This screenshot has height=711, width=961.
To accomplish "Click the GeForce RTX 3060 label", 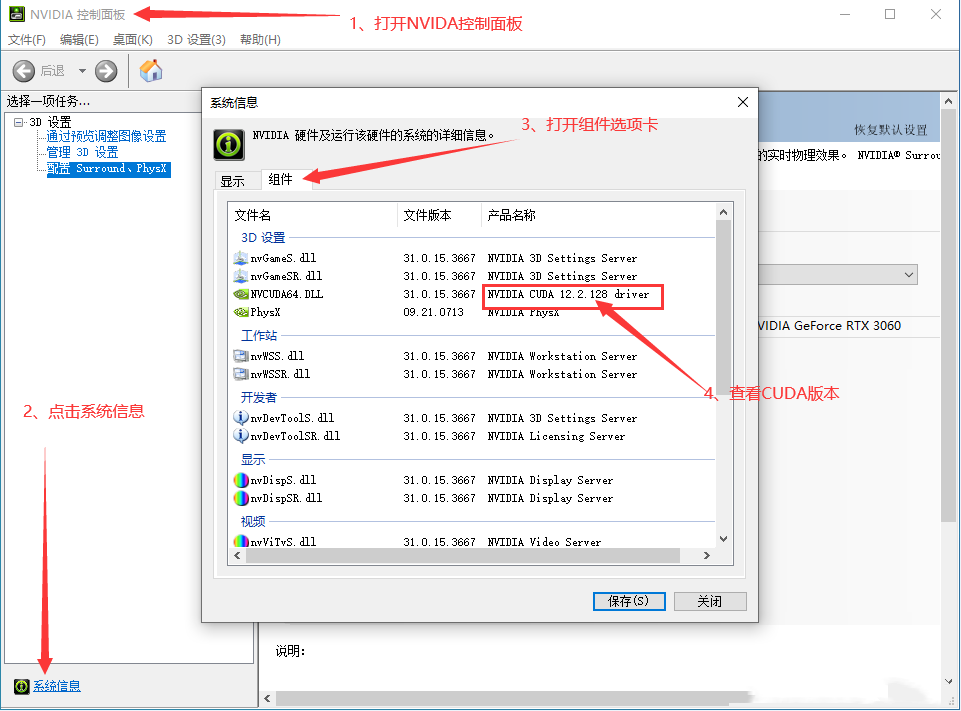I will pos(829,326).
